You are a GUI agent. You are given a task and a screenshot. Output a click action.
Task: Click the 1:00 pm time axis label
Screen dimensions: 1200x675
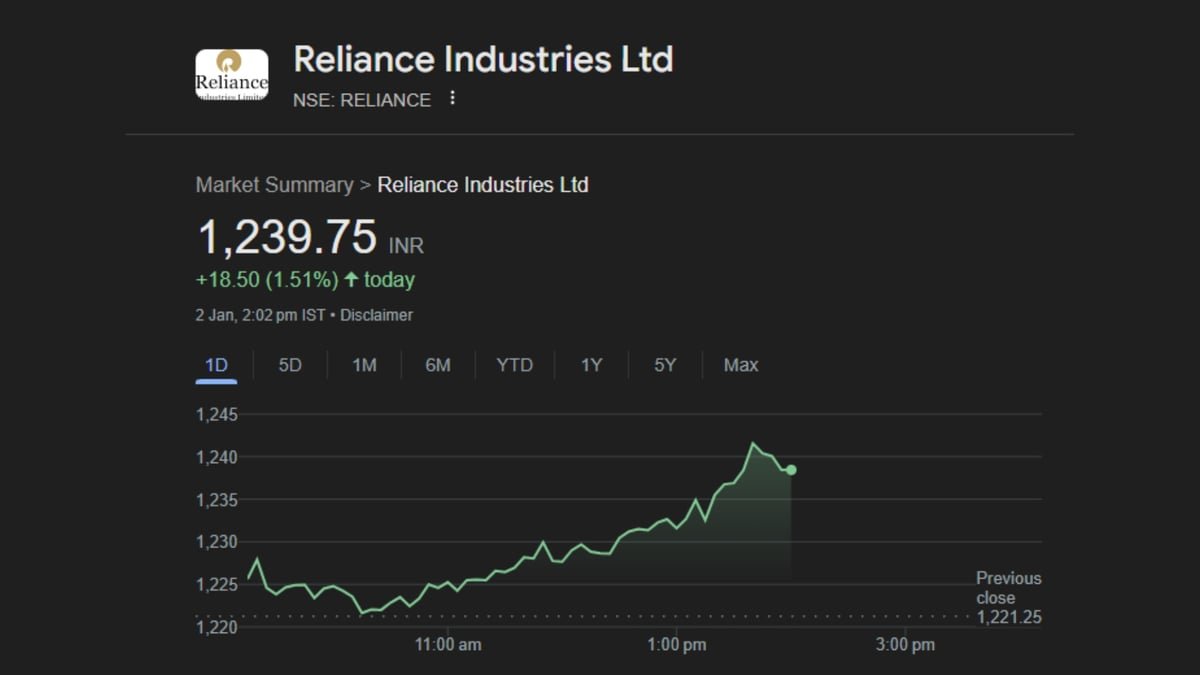tap(677, 645)
